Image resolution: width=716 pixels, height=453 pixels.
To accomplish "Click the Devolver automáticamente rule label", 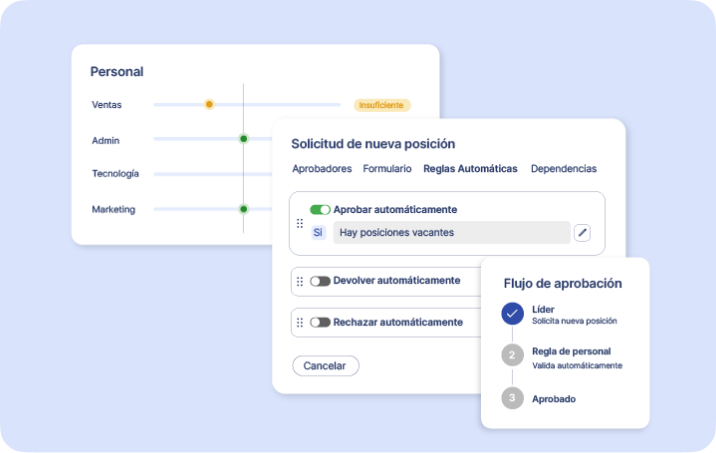I will click(x=396, y=280).
